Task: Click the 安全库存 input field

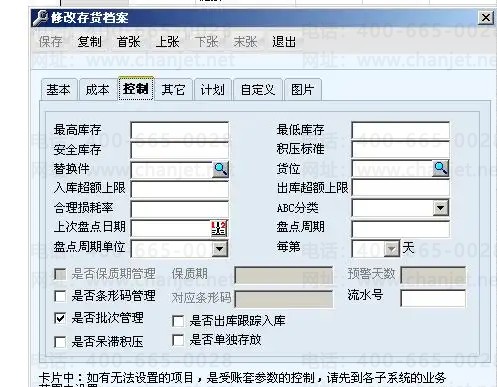Action: click(x=180, y=150)
